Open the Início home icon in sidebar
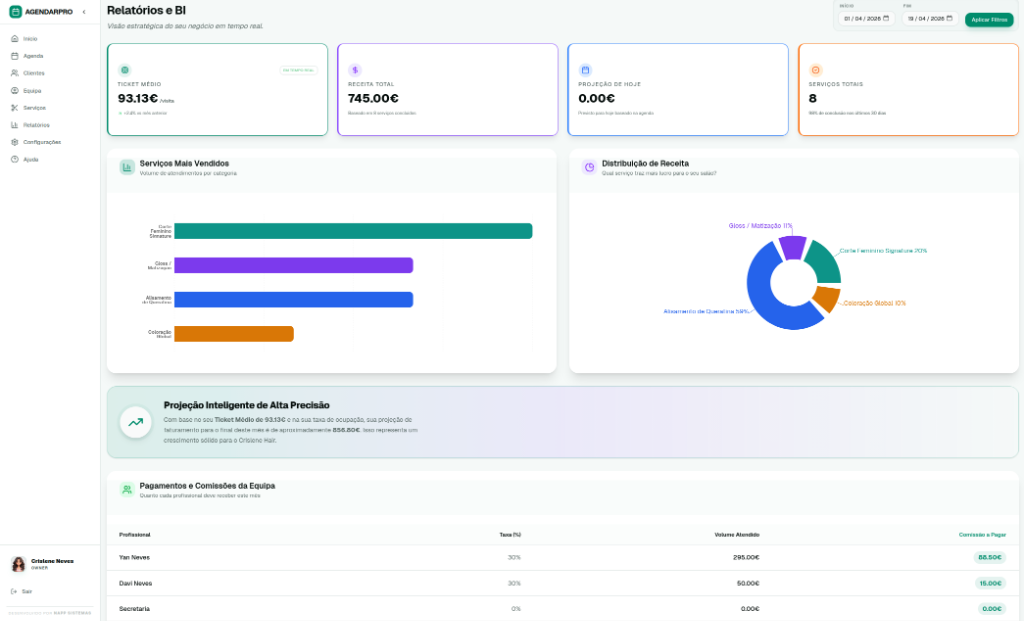 point(14,39)
